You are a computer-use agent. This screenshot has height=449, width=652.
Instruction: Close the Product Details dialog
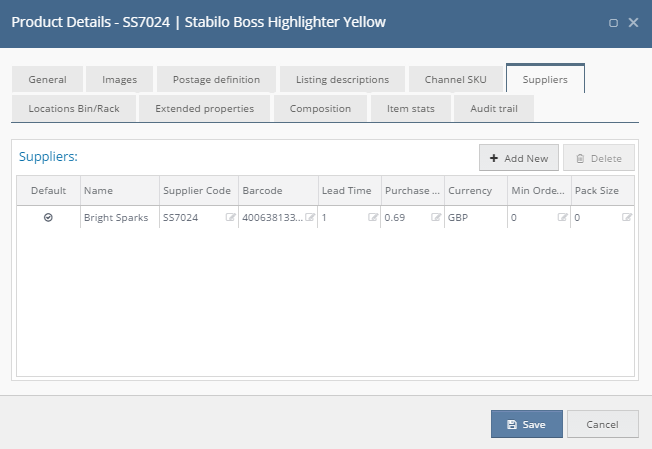click(x=633, y=22)
